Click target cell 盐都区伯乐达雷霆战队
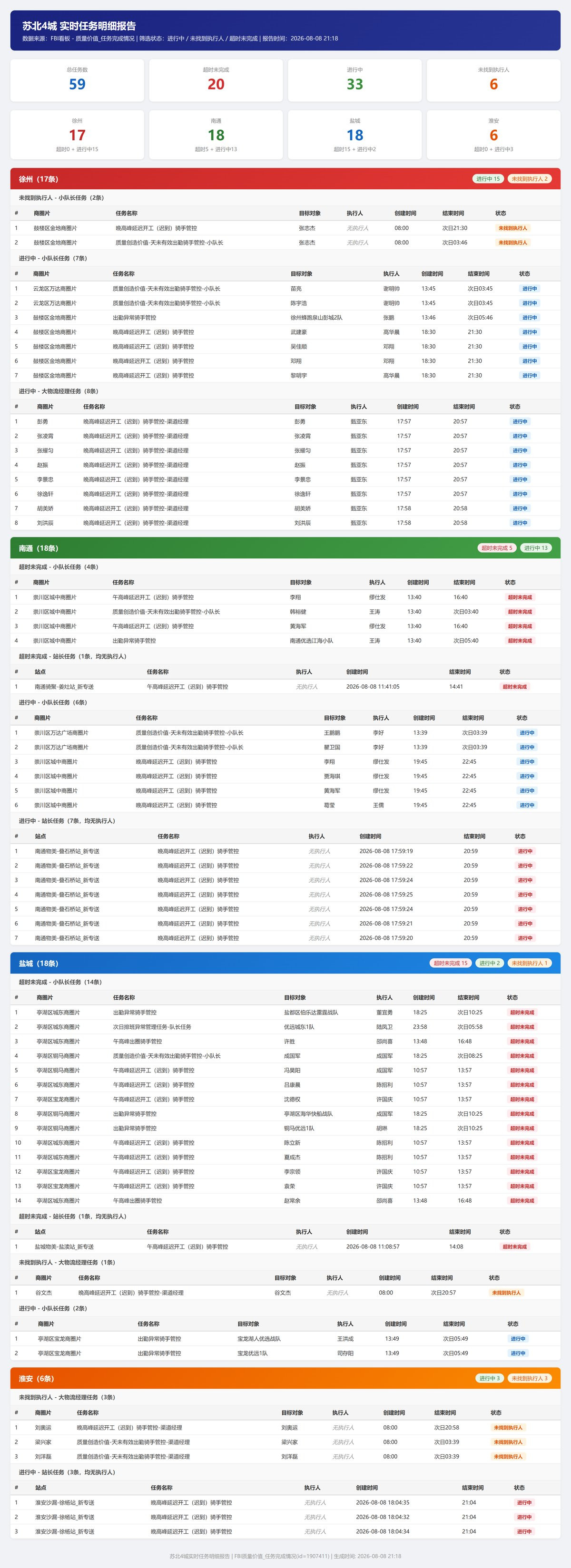Viewport: 571px width, 1568px height. [x=311, y=1013]
